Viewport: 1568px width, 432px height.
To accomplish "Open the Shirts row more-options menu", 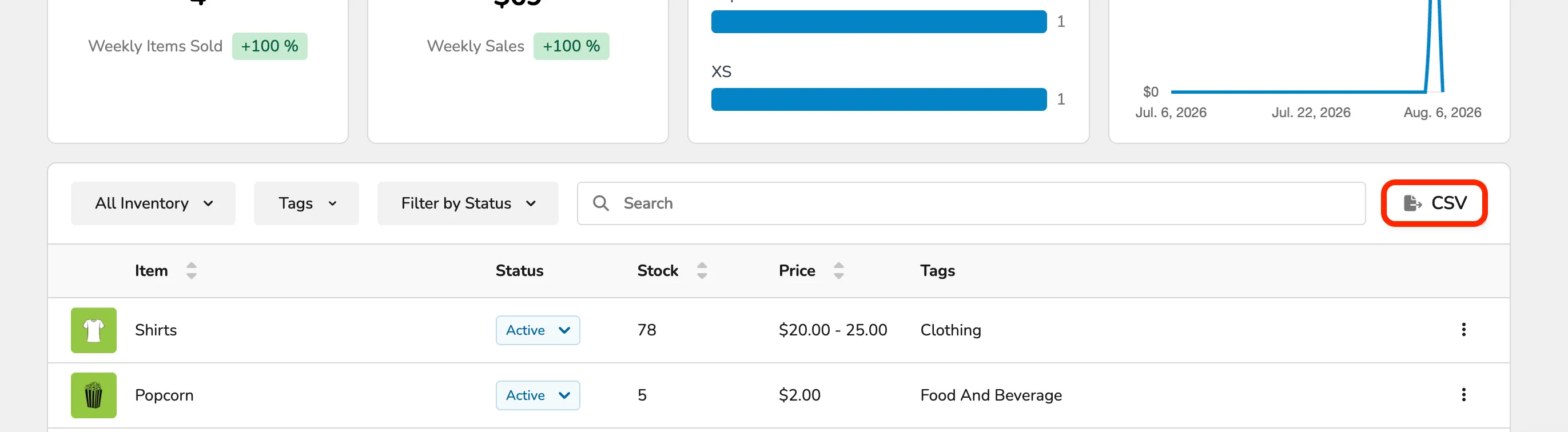I will coord(1463,330).
